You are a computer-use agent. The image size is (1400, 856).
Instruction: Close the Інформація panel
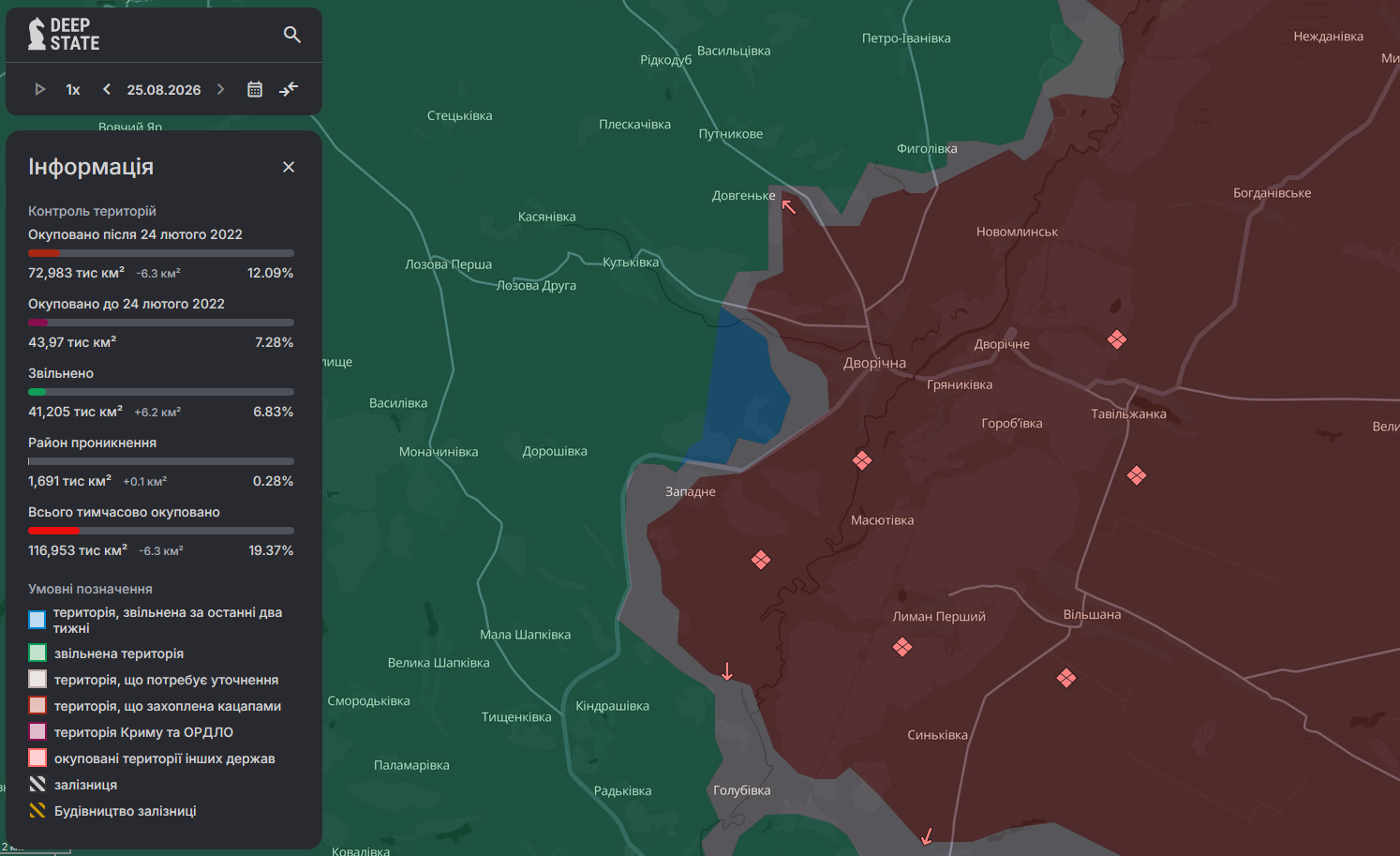[x=289, y=167]
